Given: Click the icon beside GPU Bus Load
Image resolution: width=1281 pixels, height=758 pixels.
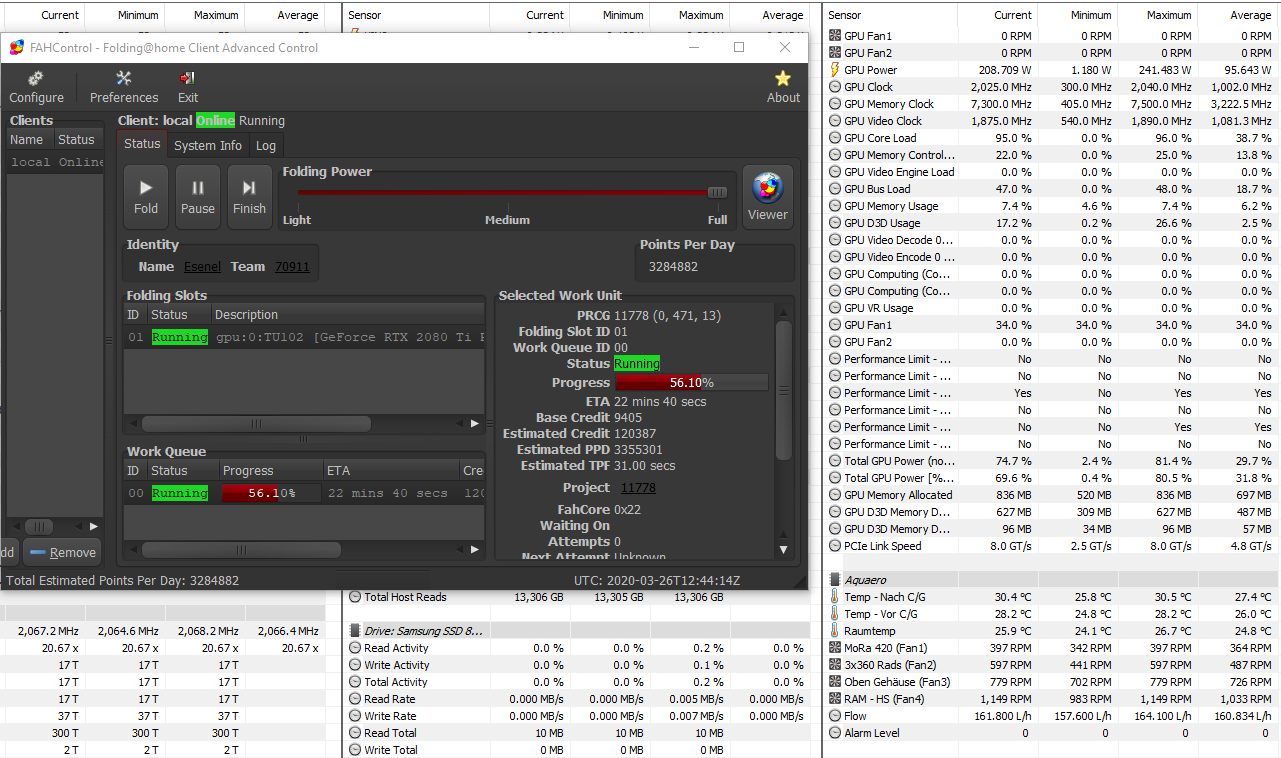Looking at the screenshot, I should [835, 189].
